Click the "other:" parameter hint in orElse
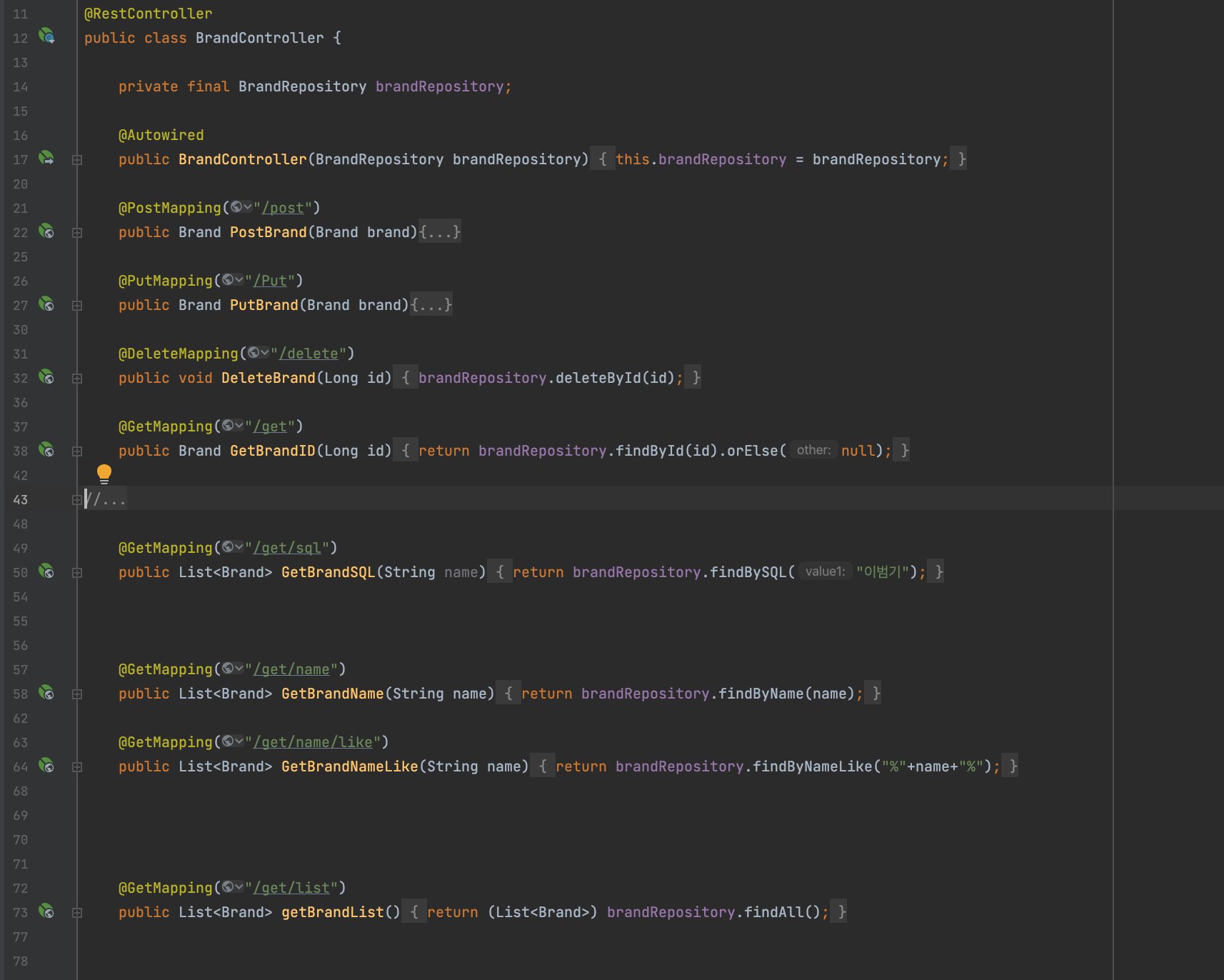Image resolution: width=1224 pixels, height=980 pixels. [813, 450]
